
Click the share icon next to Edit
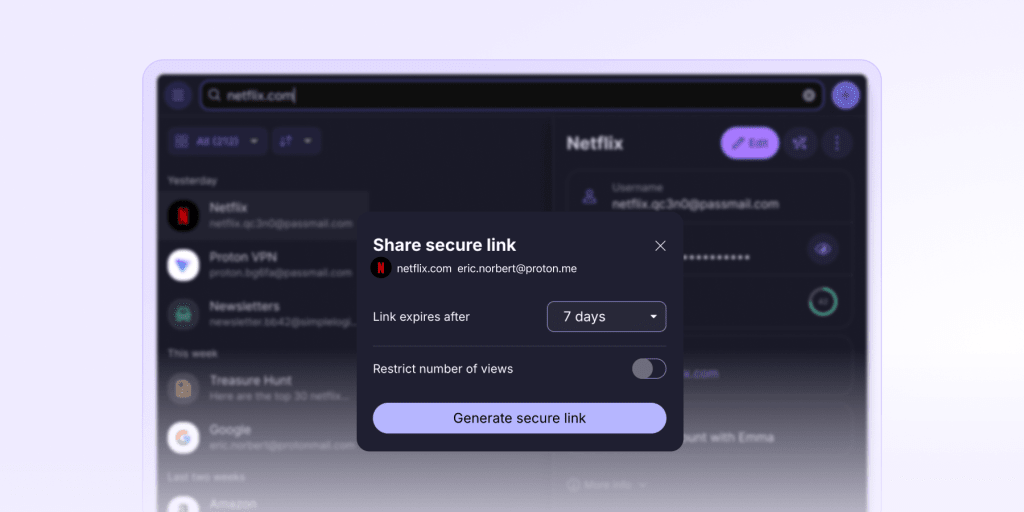[x=800, y=143]
